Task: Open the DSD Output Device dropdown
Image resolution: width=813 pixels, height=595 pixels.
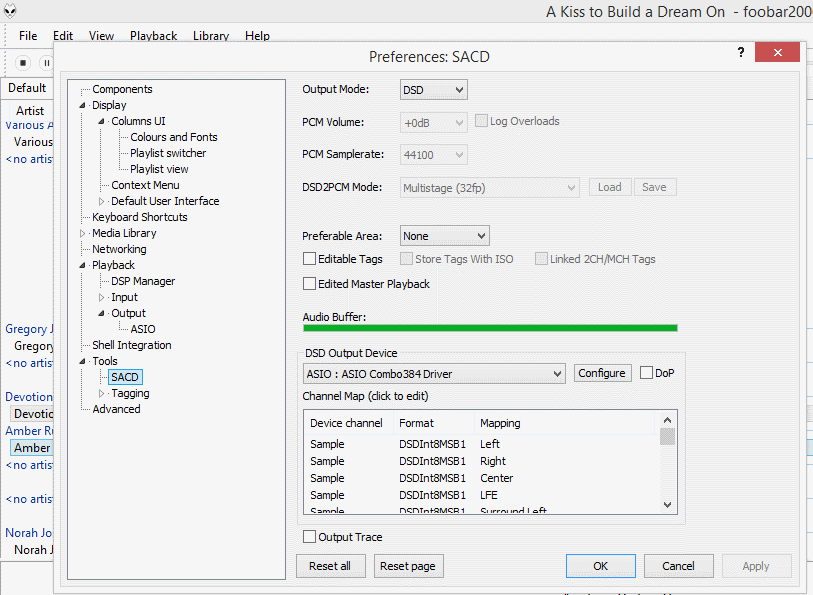Action: click(435, 374)
